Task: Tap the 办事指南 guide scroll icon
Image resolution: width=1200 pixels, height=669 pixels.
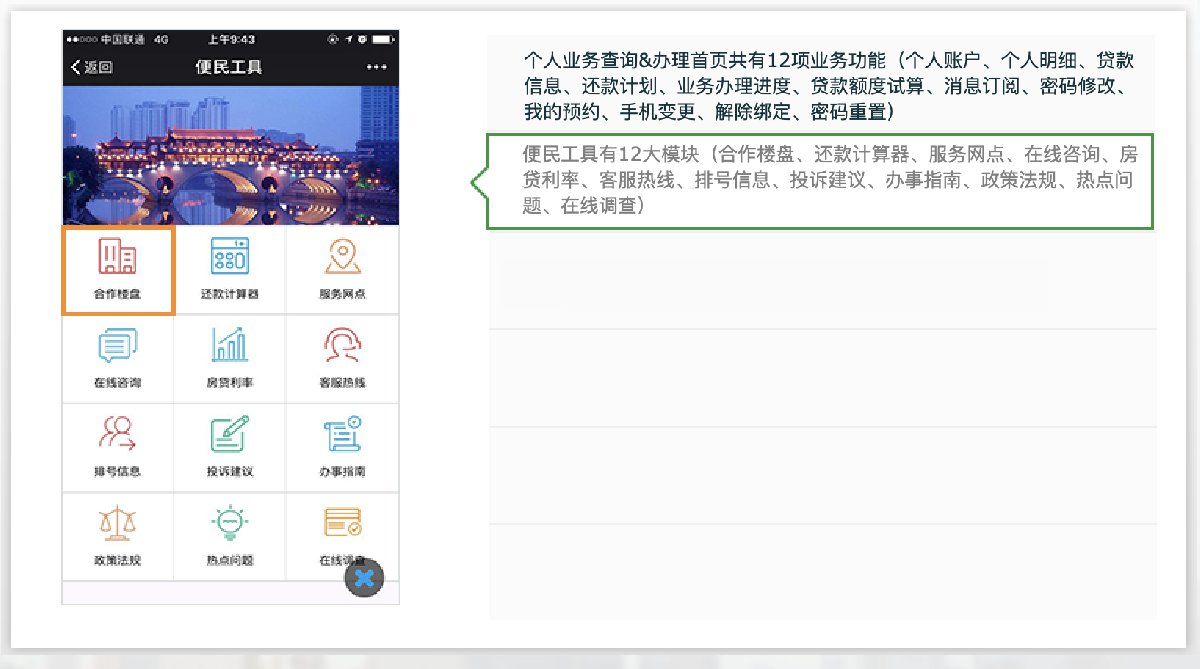Action: [342, 435]
